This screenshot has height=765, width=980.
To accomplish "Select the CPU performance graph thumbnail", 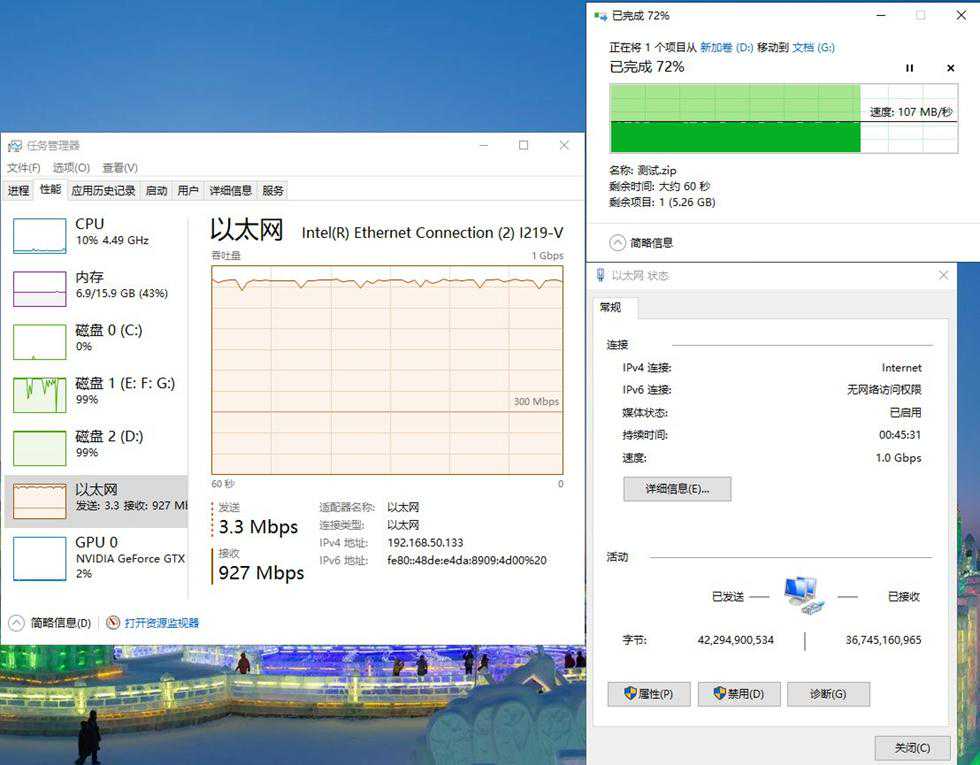I will click(39, 235).
